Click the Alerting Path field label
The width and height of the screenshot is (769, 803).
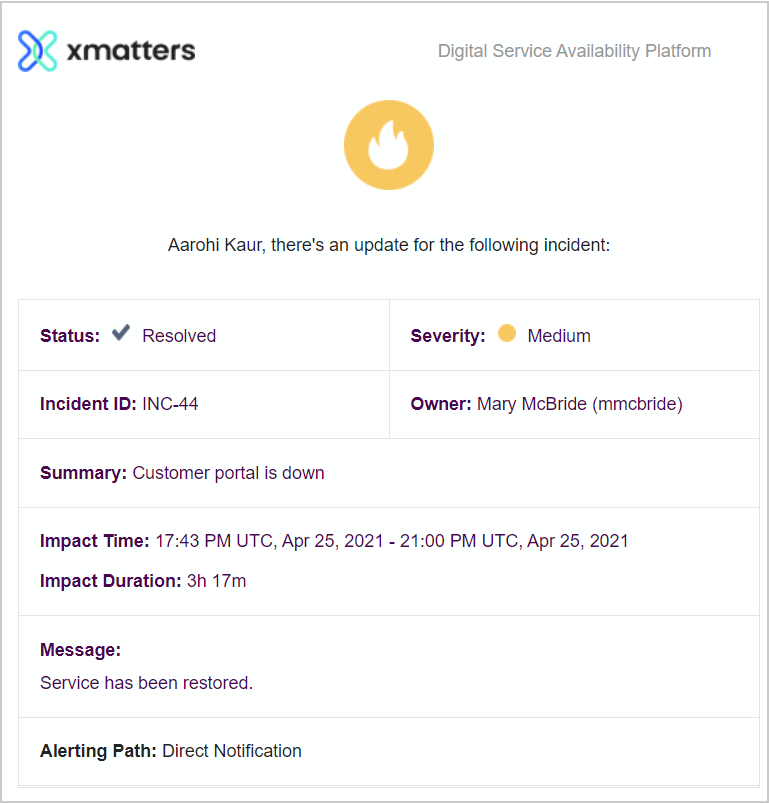coord(98,751)
